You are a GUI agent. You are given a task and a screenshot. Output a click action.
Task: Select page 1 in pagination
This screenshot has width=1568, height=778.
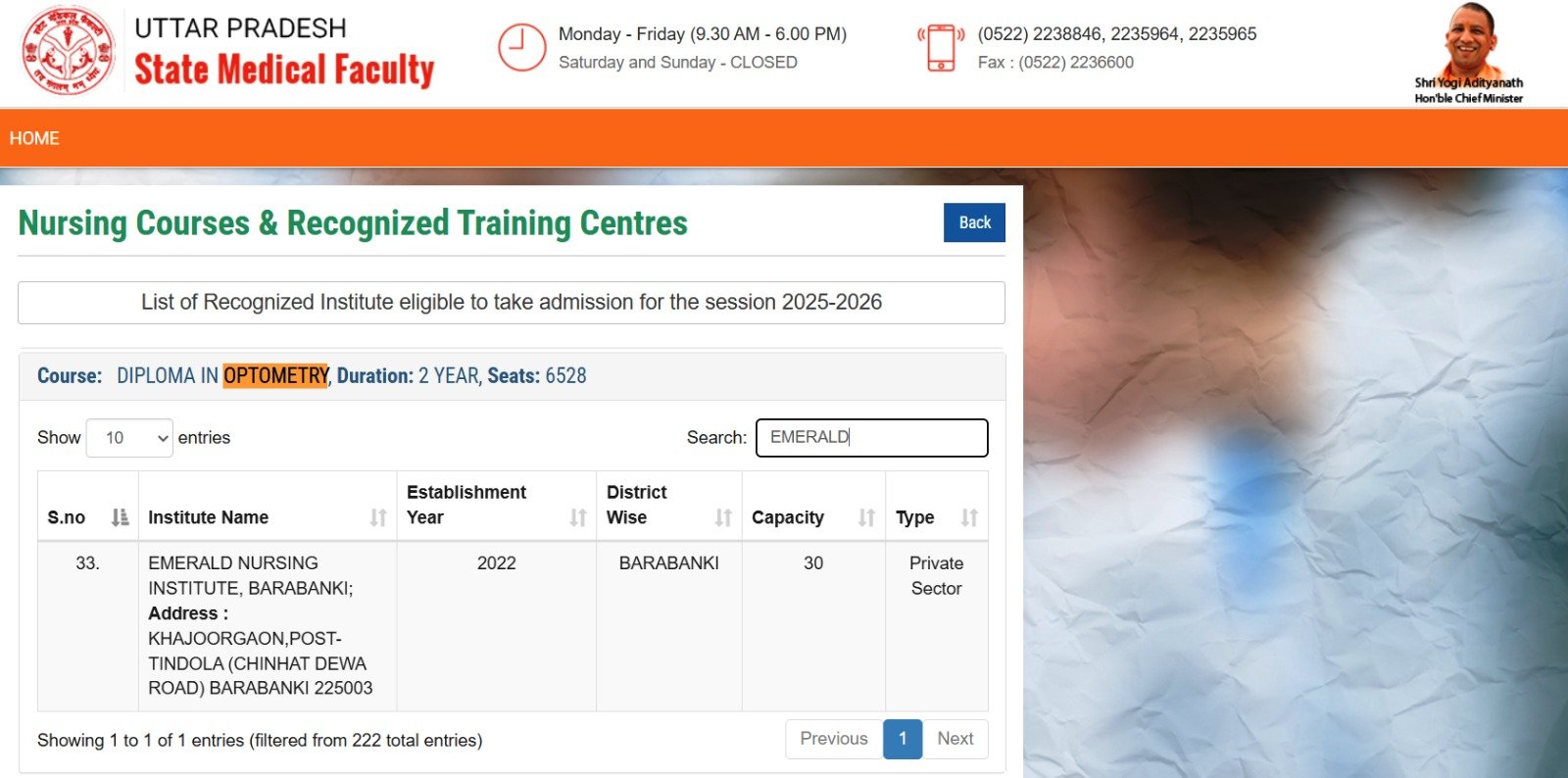tap(903, 739)
